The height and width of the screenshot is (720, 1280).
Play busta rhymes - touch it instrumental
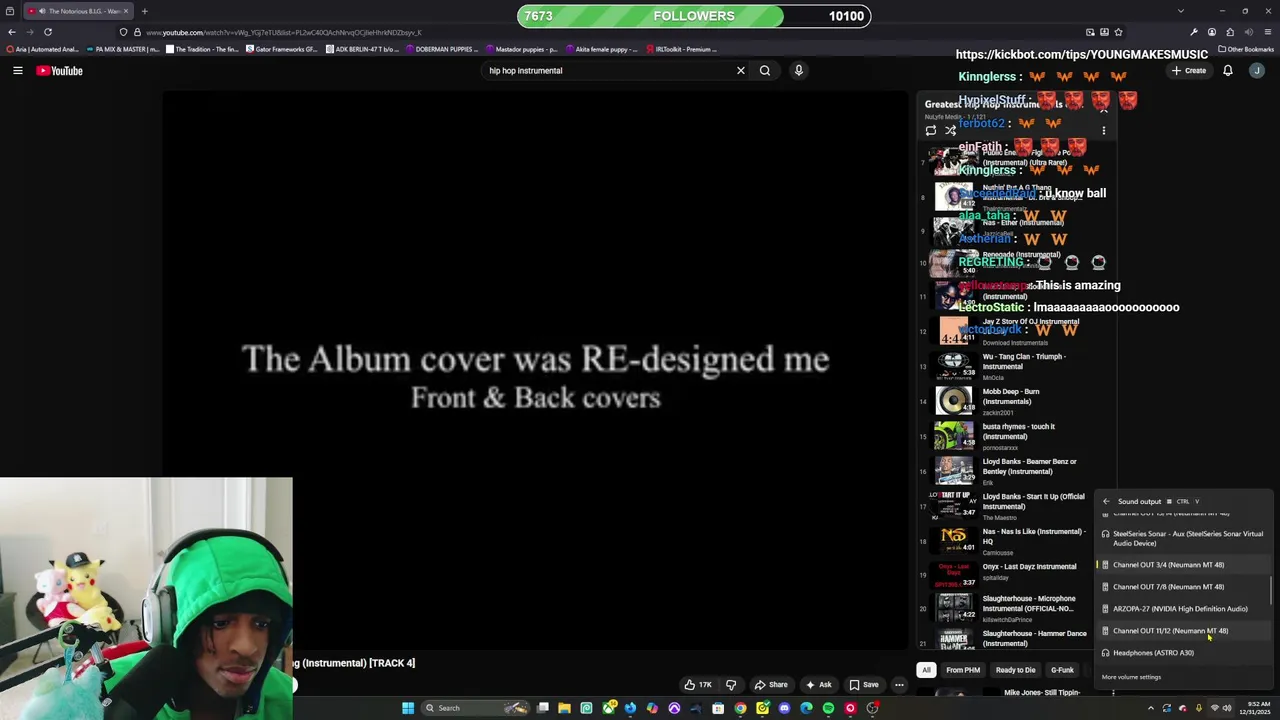(x=1015, y=436)
